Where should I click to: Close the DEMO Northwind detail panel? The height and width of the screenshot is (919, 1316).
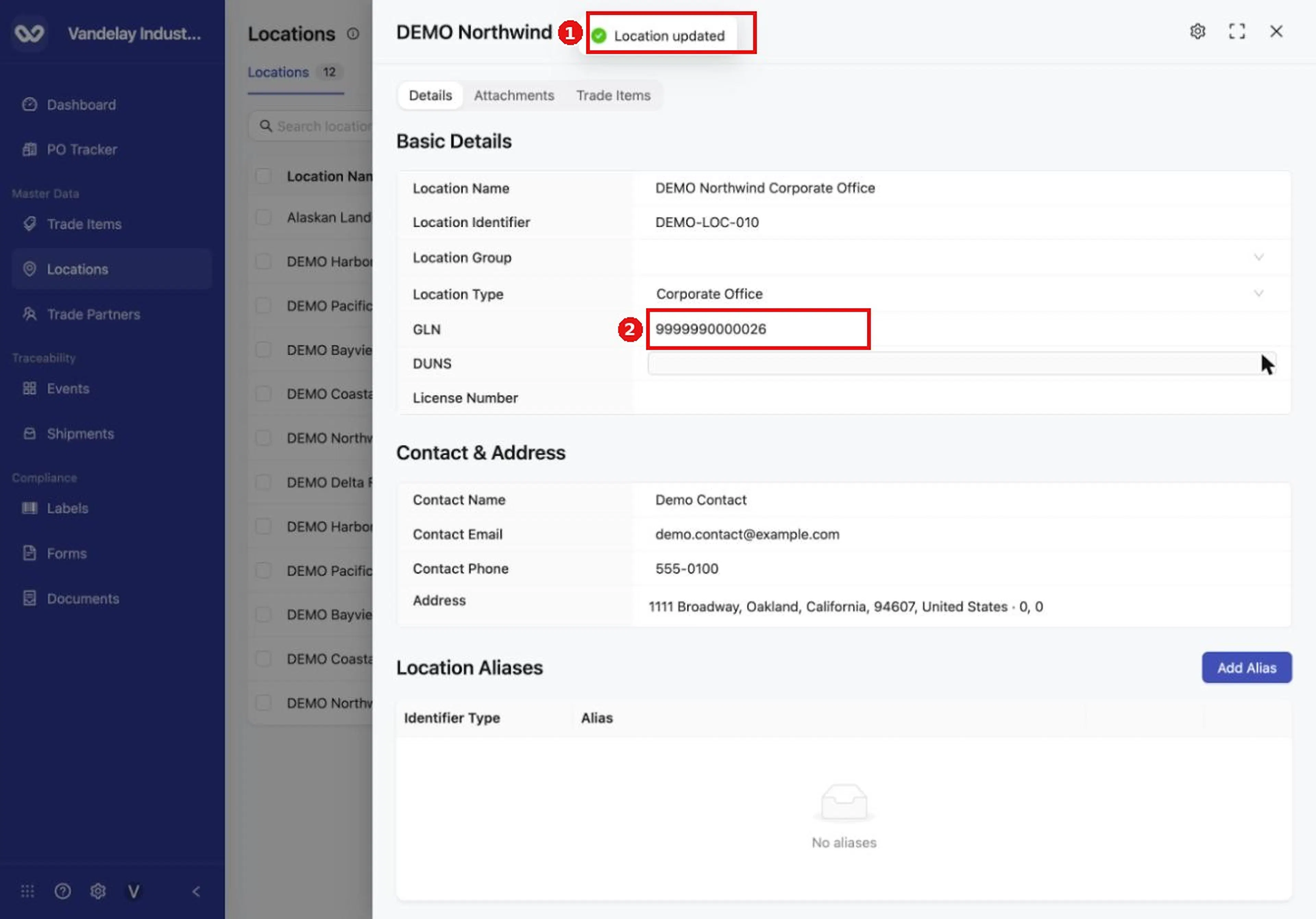pyautogui.click(x=1276, y=31)
